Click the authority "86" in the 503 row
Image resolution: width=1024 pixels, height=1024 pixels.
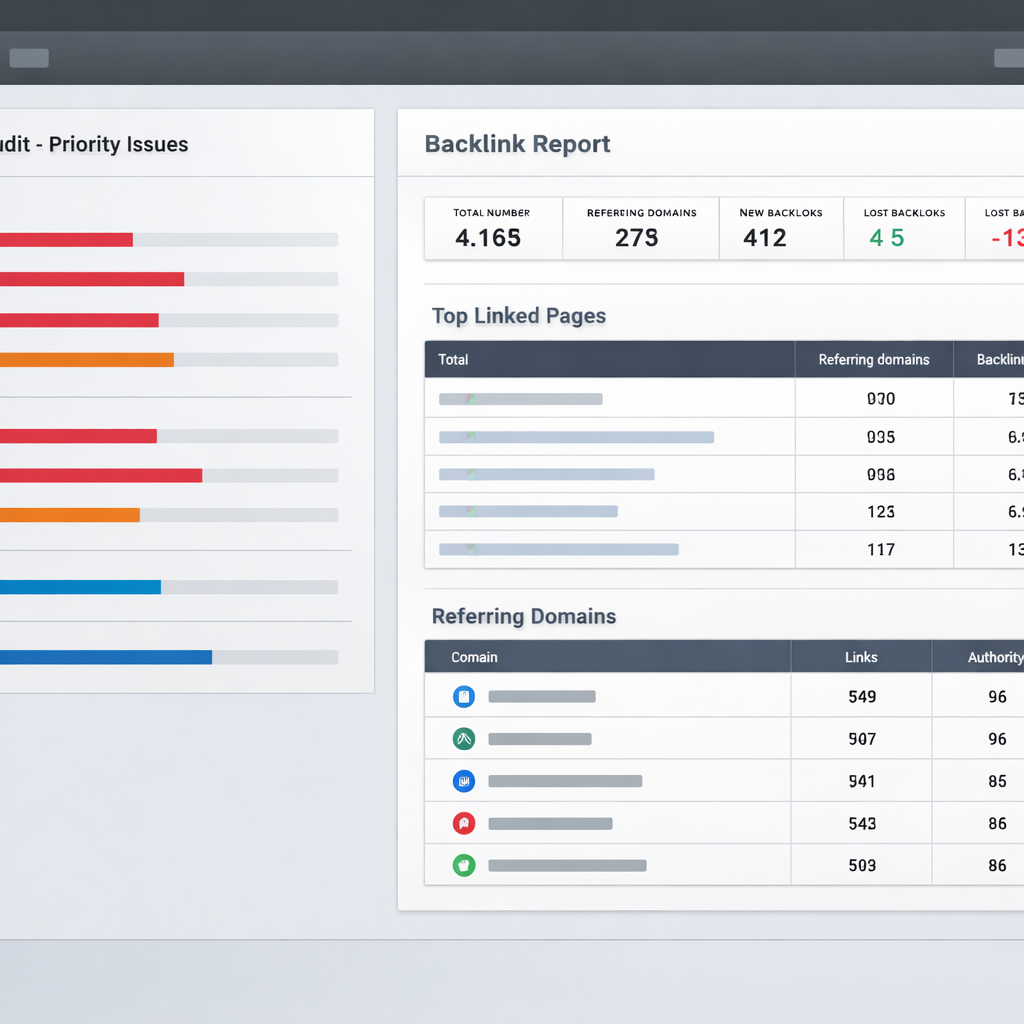coord(997,866)
